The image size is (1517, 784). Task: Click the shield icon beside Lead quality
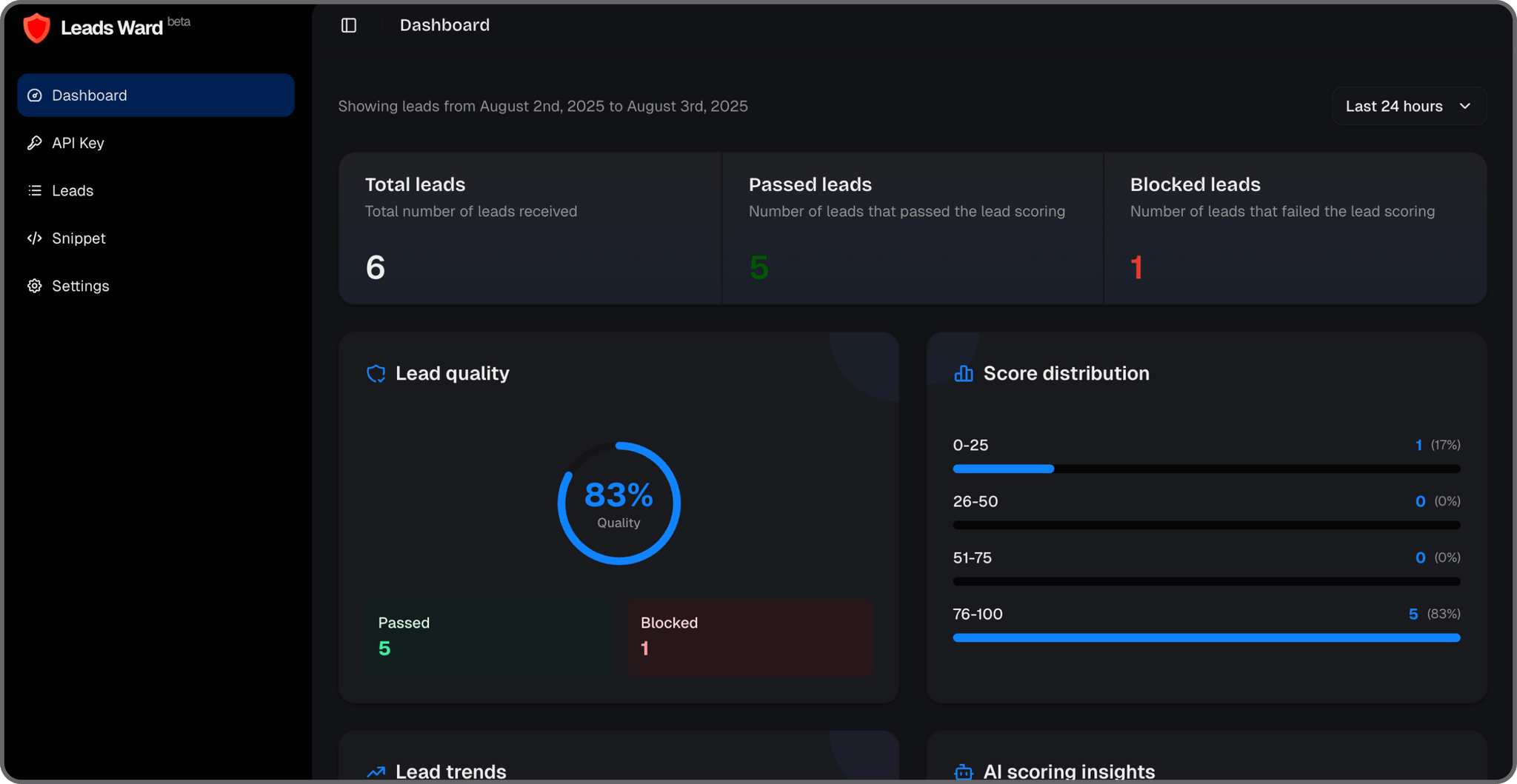[376, 373]
